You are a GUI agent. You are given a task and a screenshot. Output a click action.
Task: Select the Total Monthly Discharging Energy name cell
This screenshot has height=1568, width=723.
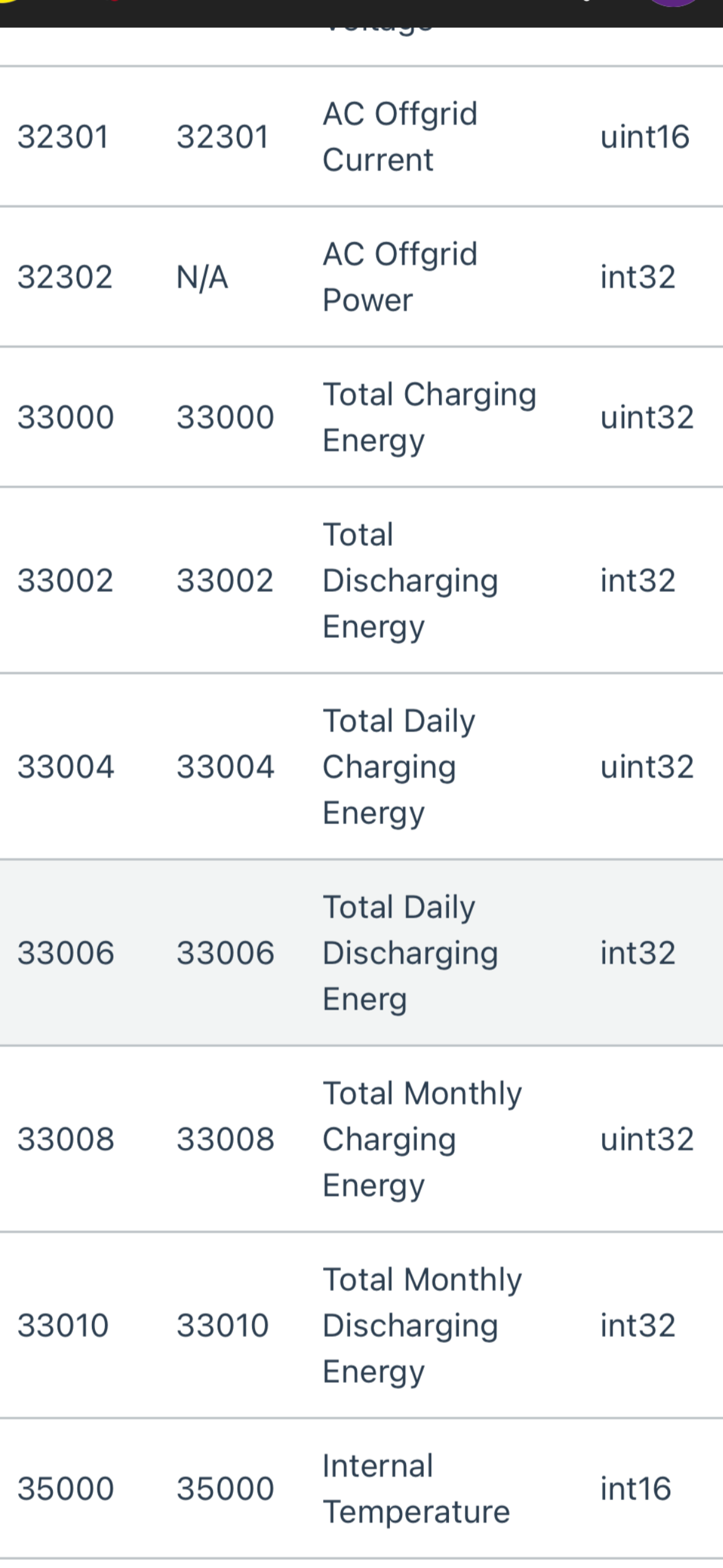pos(422,1325)
